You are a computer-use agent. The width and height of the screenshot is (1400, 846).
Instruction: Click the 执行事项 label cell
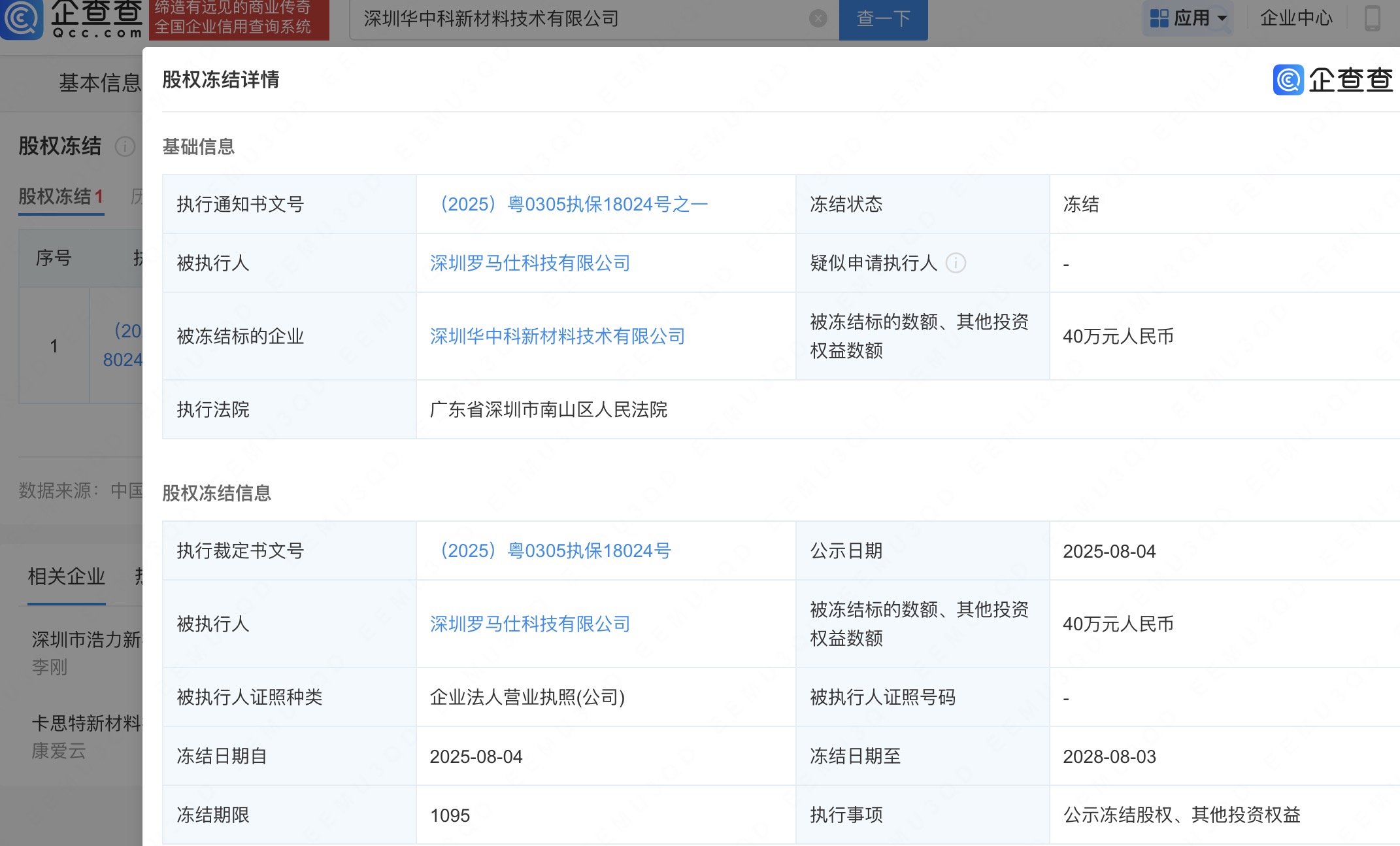coord(922,815)
